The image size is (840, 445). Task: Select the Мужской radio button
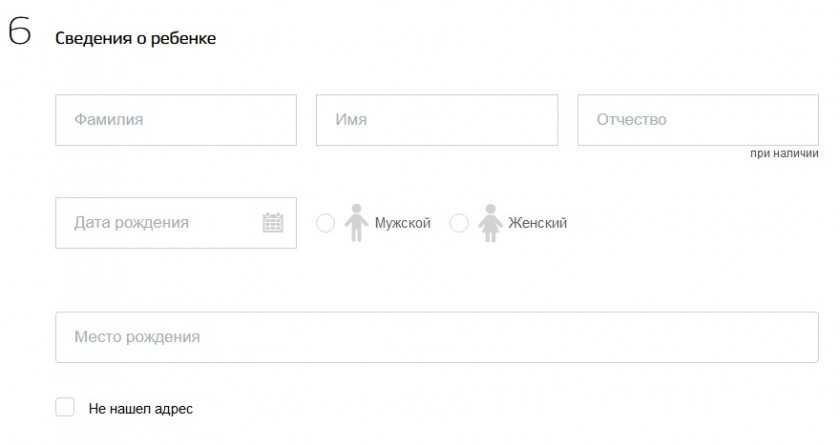(x=325, y=223)
